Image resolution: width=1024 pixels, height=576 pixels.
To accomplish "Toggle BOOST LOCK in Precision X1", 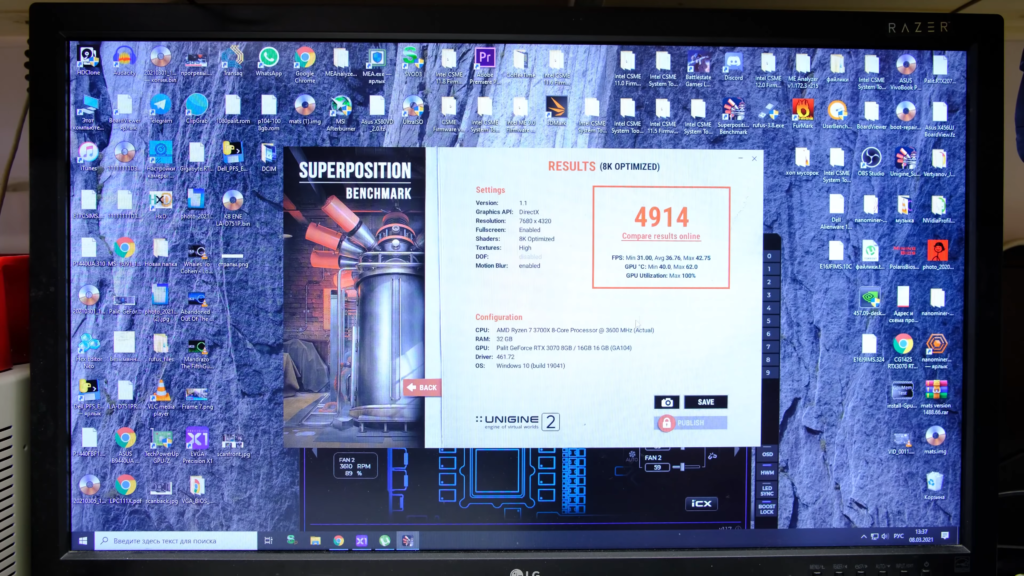I will [x=767, y=508].
